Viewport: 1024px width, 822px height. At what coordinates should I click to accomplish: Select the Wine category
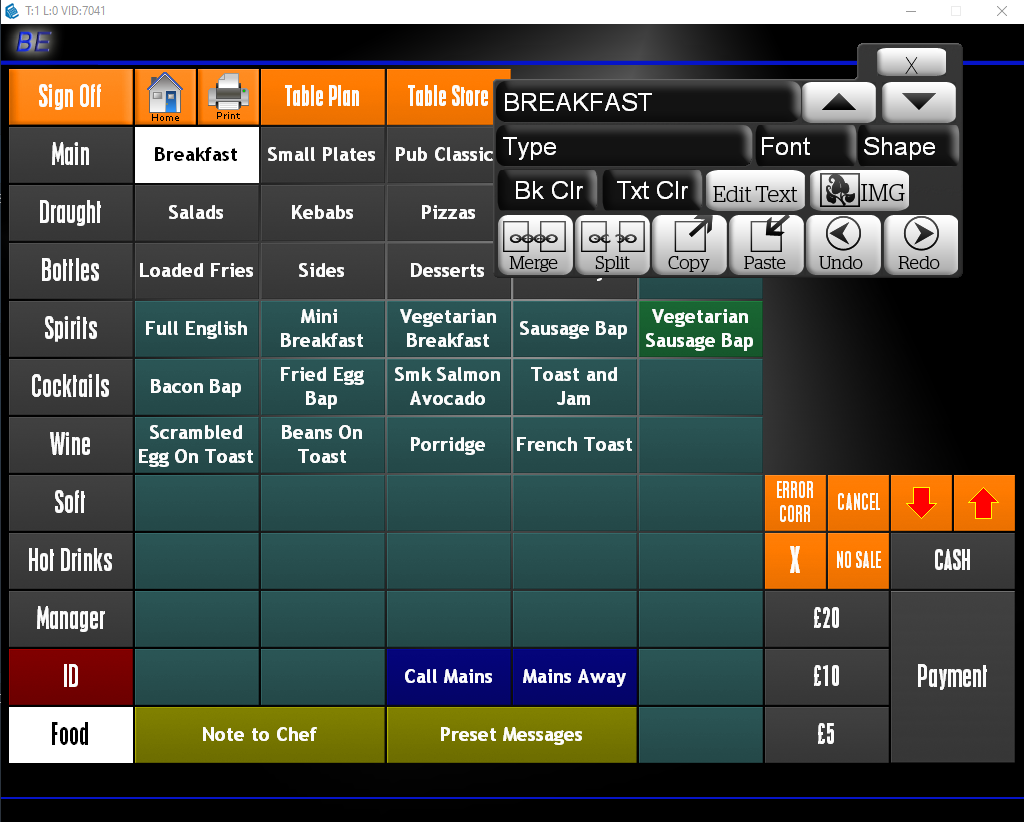click(71, 445)
